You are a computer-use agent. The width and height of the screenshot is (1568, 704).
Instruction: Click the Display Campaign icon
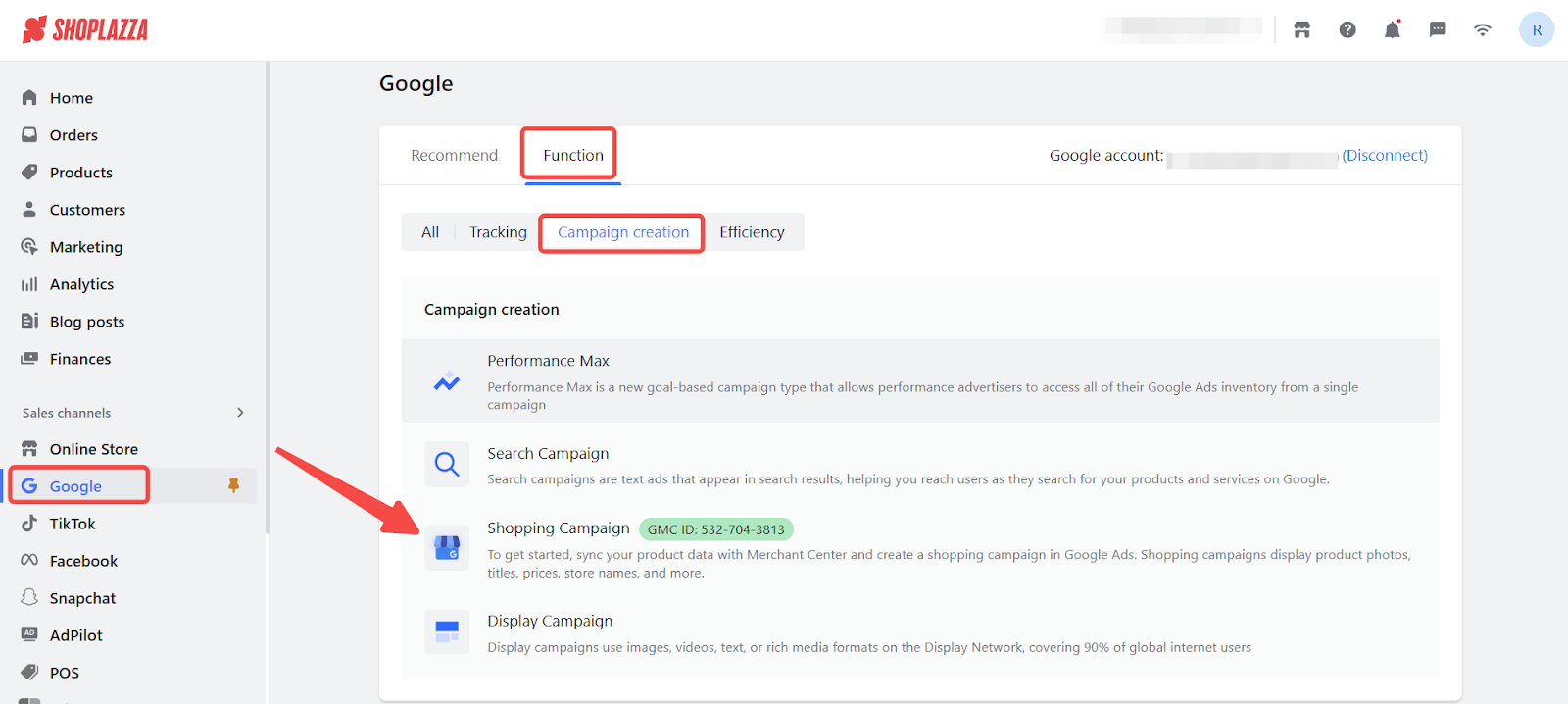tap(447, 631)
